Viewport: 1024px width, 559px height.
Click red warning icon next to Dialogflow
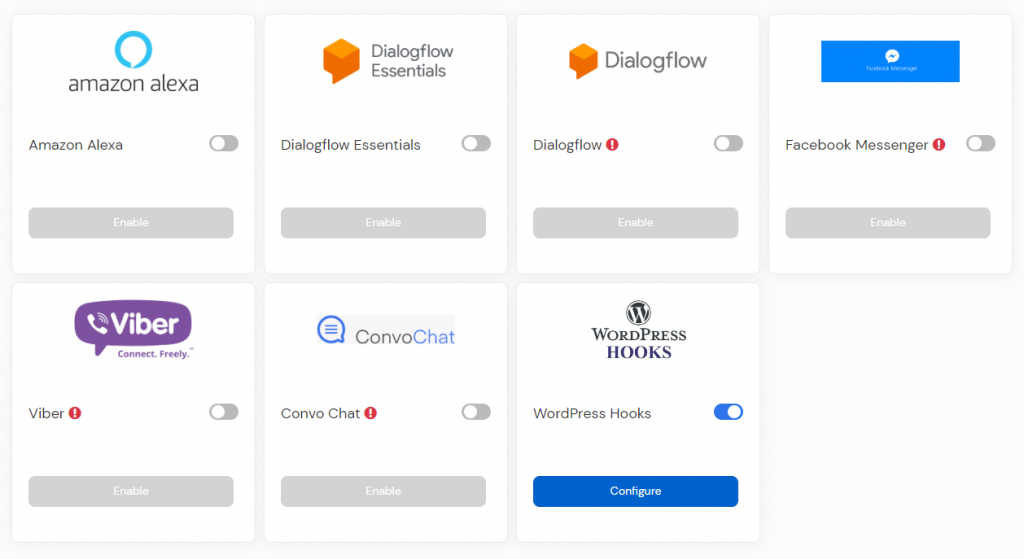coord(612,145)
